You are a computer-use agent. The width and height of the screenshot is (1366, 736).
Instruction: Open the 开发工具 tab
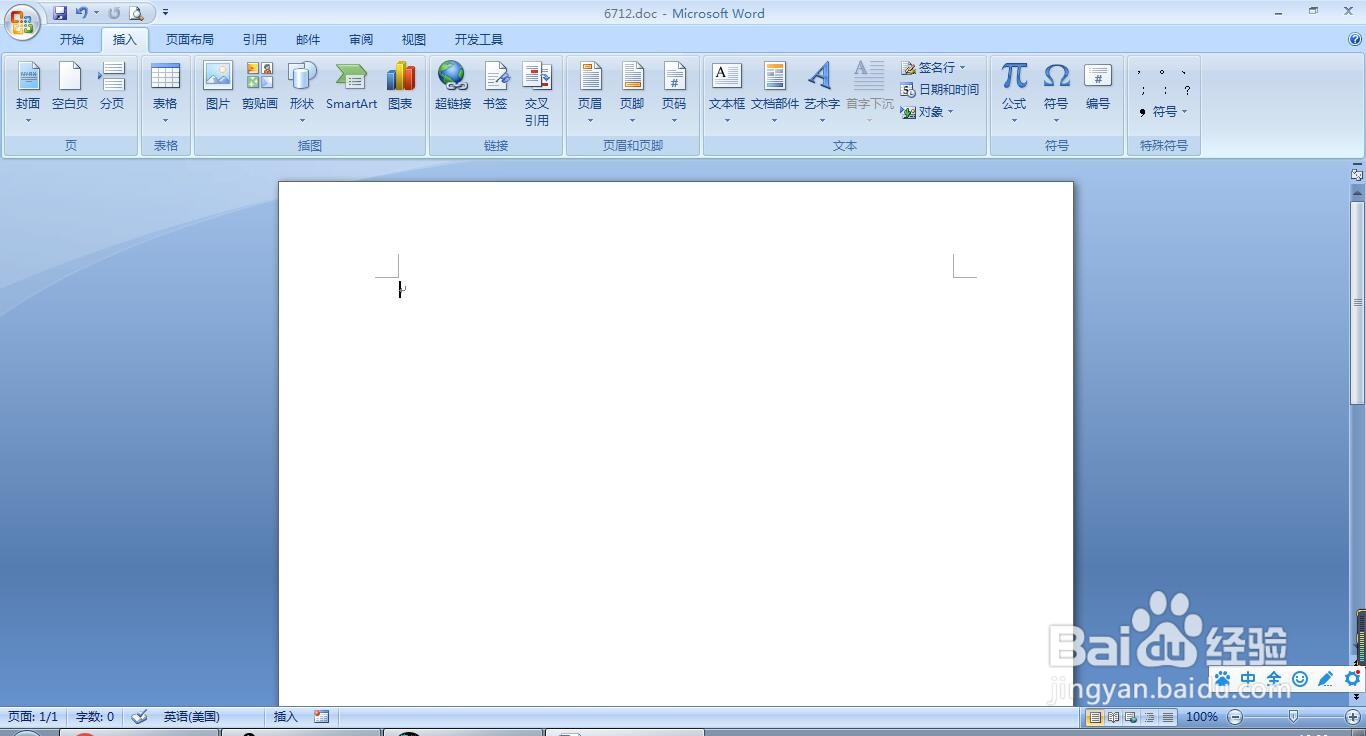click(479, 40)
